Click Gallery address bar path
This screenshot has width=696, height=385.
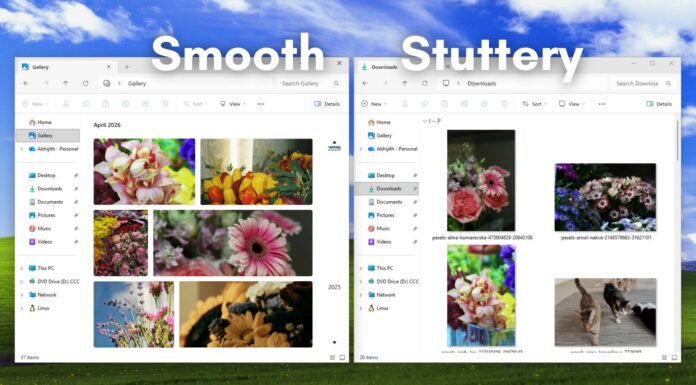click(137, 83)
